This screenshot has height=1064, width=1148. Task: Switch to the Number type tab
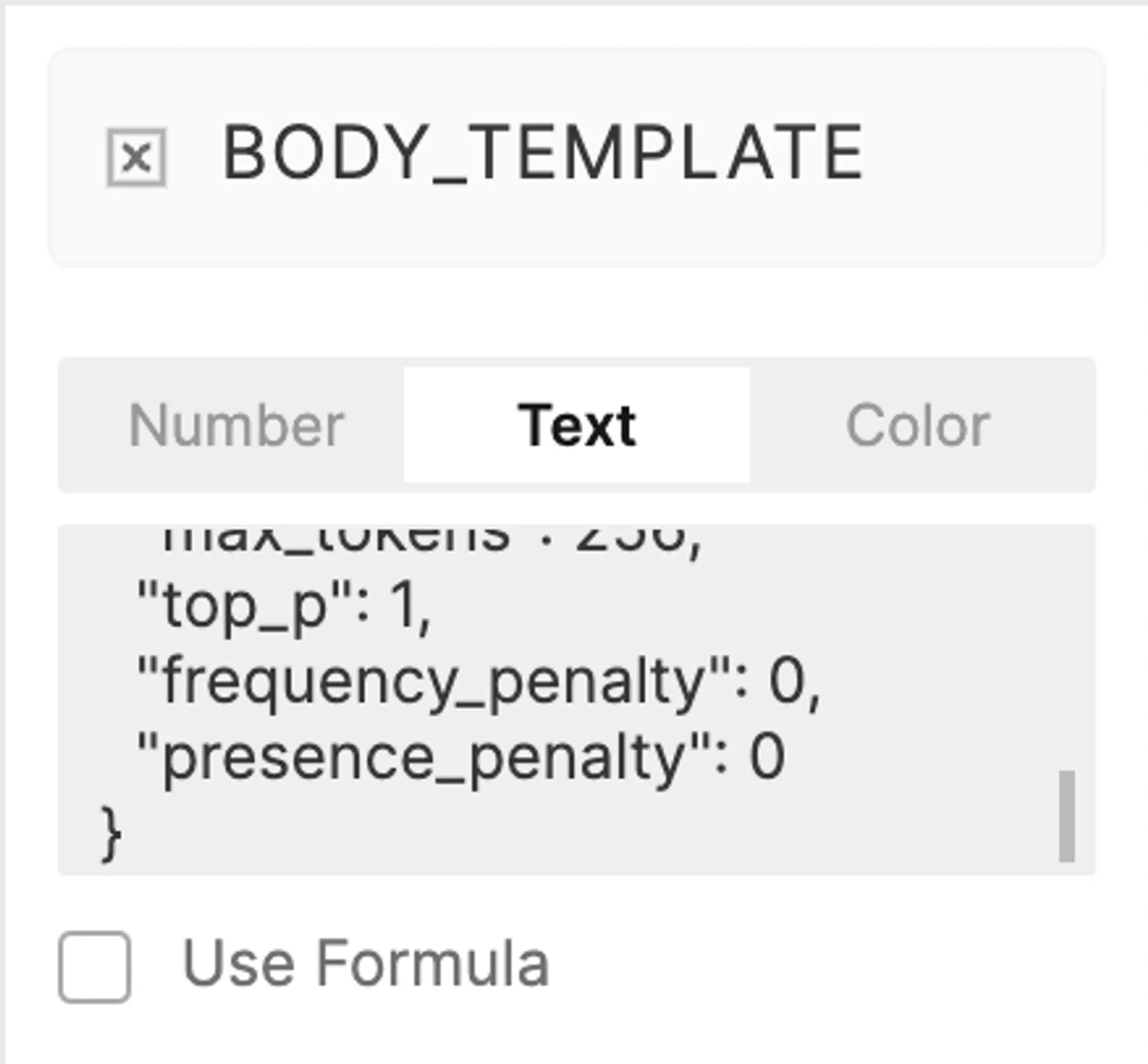pyautogui.click(x=236, y=425)
